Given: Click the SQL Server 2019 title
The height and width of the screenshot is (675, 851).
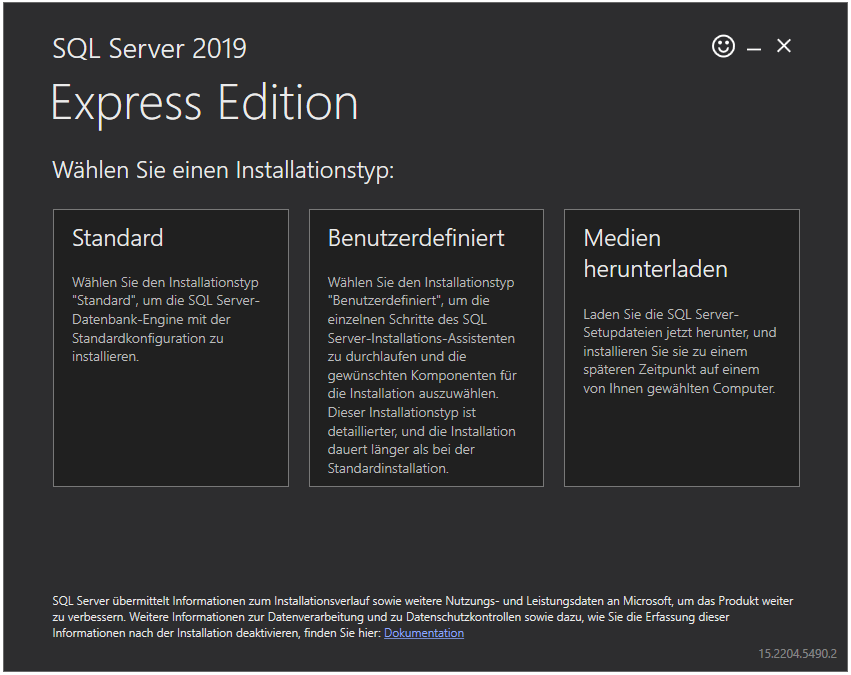Looking at the screenshot, I should click(149, 48).
